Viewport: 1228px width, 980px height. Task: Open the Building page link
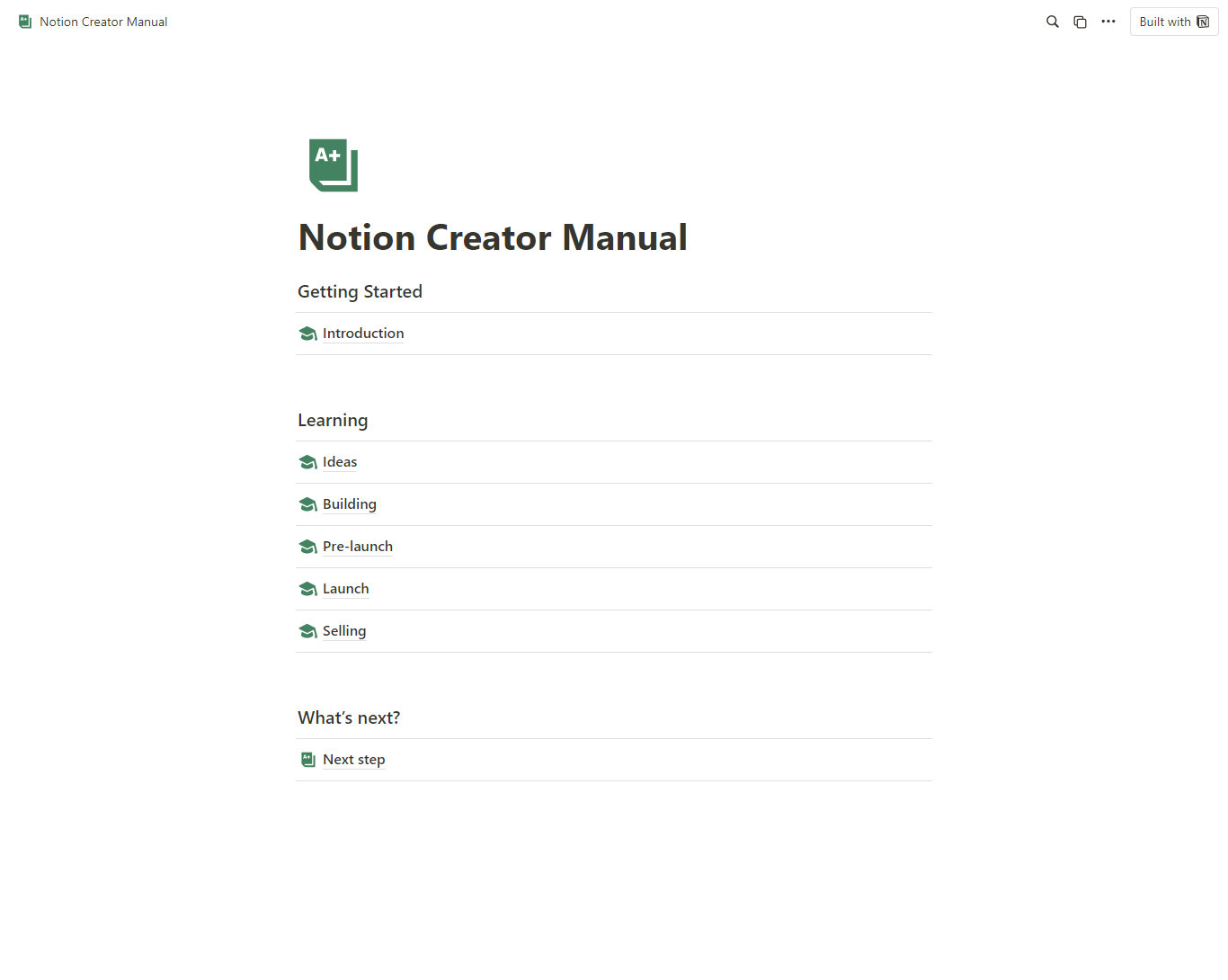[350, 504]
